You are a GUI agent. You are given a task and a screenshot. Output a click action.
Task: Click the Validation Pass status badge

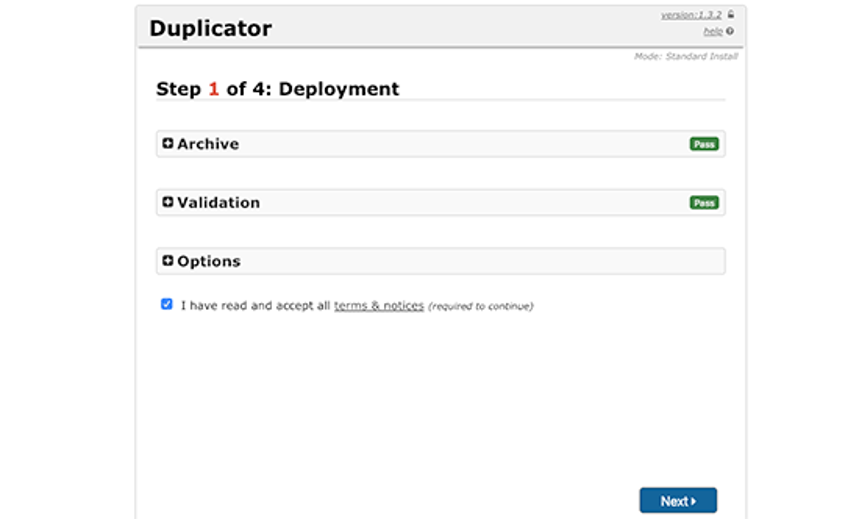tap(704, 203)
